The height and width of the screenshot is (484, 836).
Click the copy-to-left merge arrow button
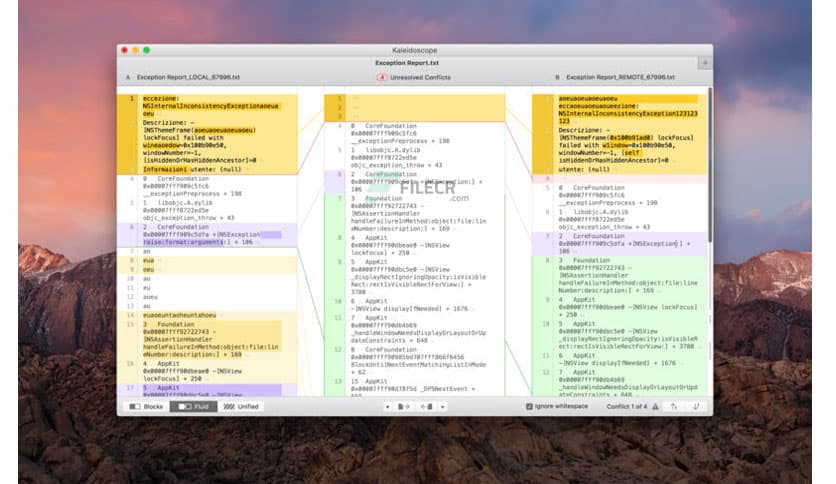(427, 407)
